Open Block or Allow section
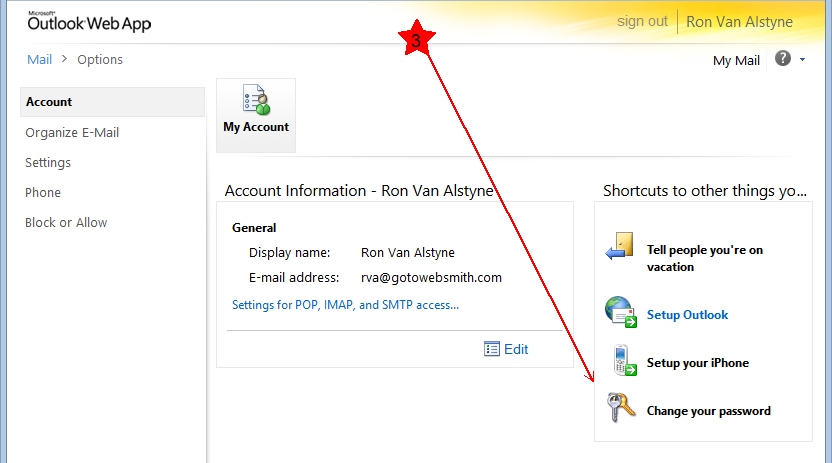The image size is (832, 463). tap(66, 223)
